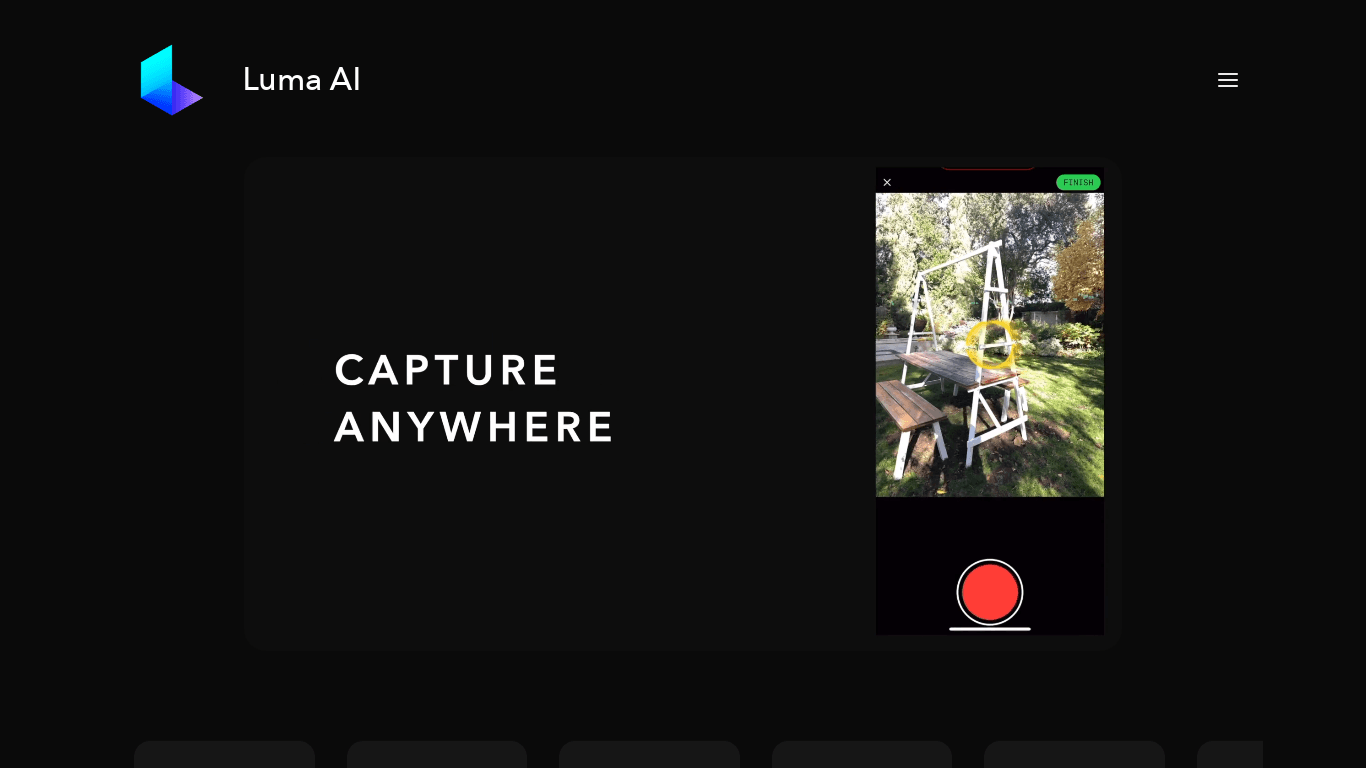Select the second card in bottom row
Viewport: 1366px width, 768px height.
[437, 754]
